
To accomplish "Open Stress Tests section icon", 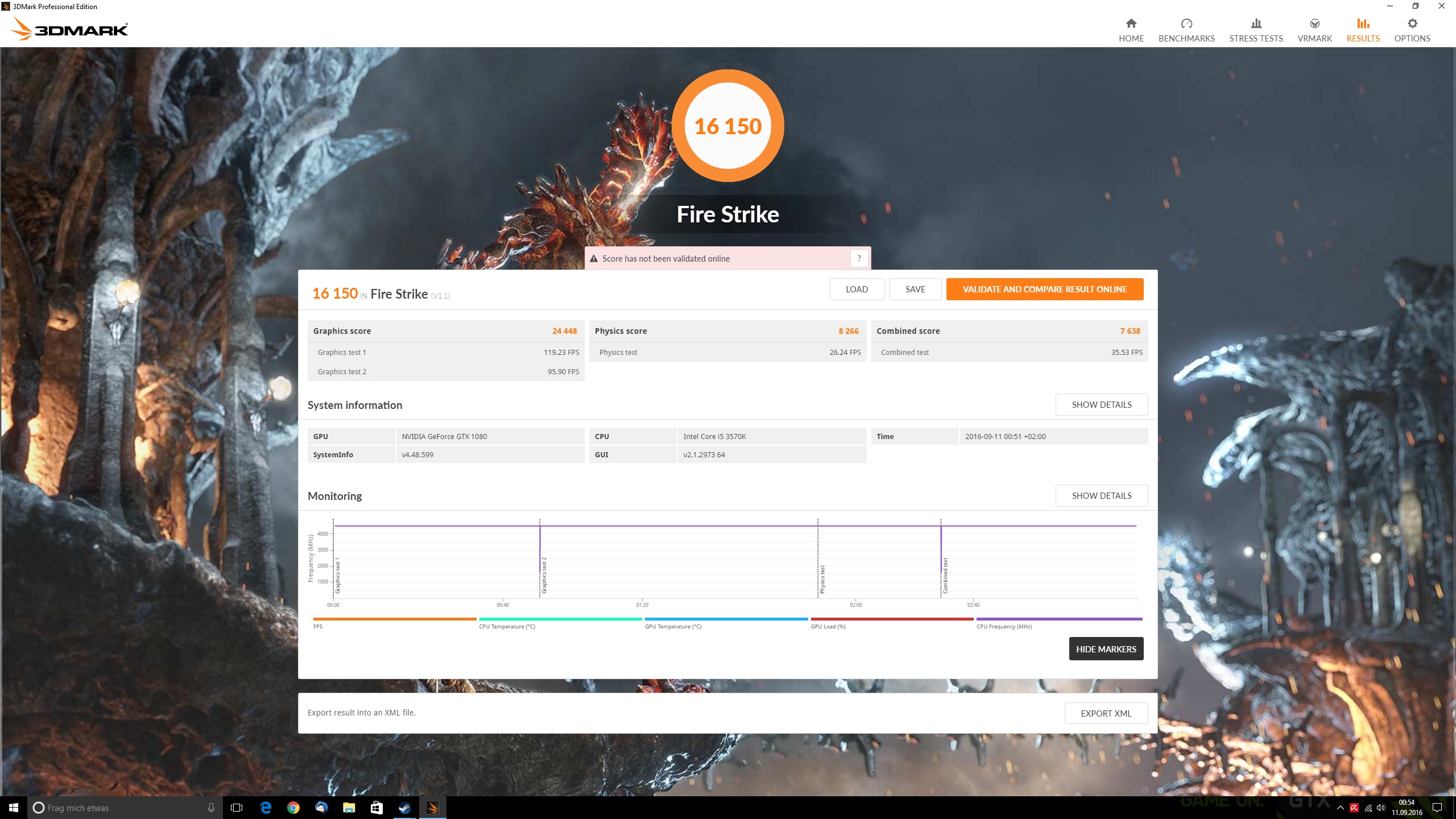I will pos(1256,24).
